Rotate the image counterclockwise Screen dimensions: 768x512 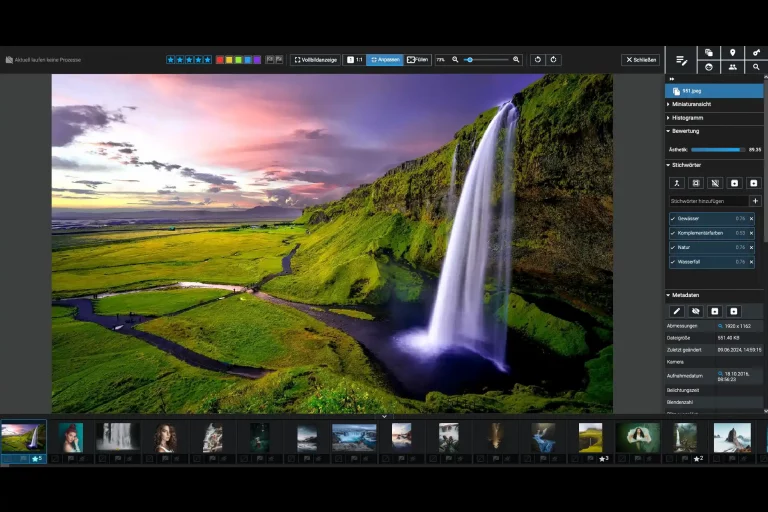click(x=537, y=60)
